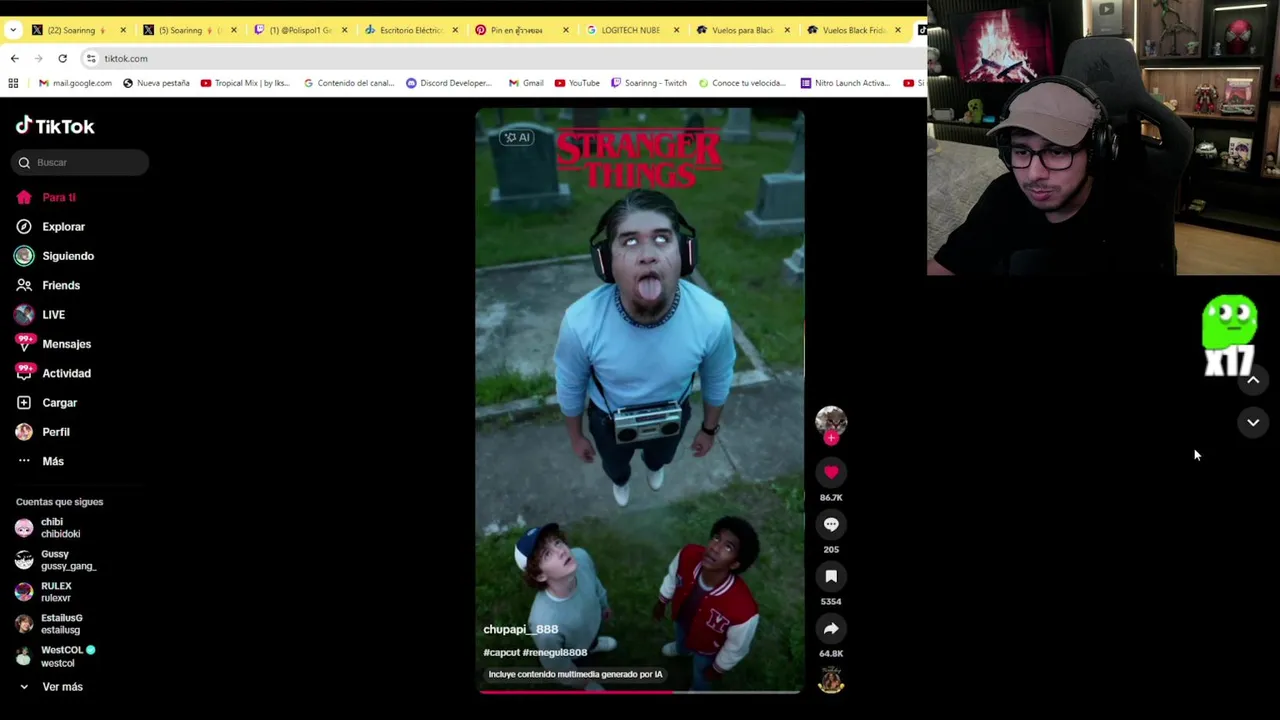The width and height of the screenshot is (1280, 720).
Task: Like the video with heart icon
Action: point(831,472)
